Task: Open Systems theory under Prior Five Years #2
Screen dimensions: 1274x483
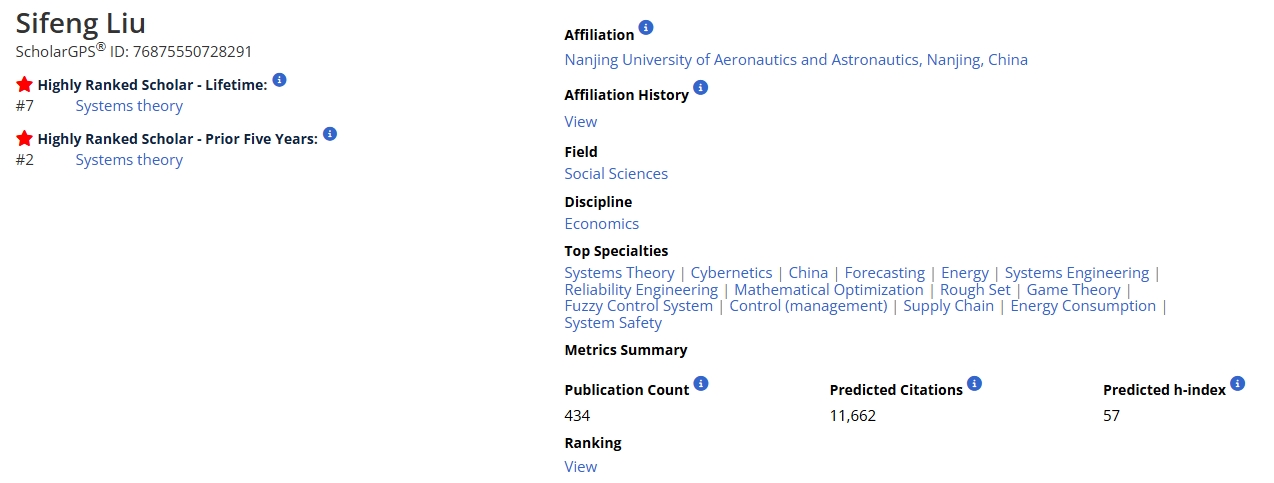Action: [x=129, y=160]
